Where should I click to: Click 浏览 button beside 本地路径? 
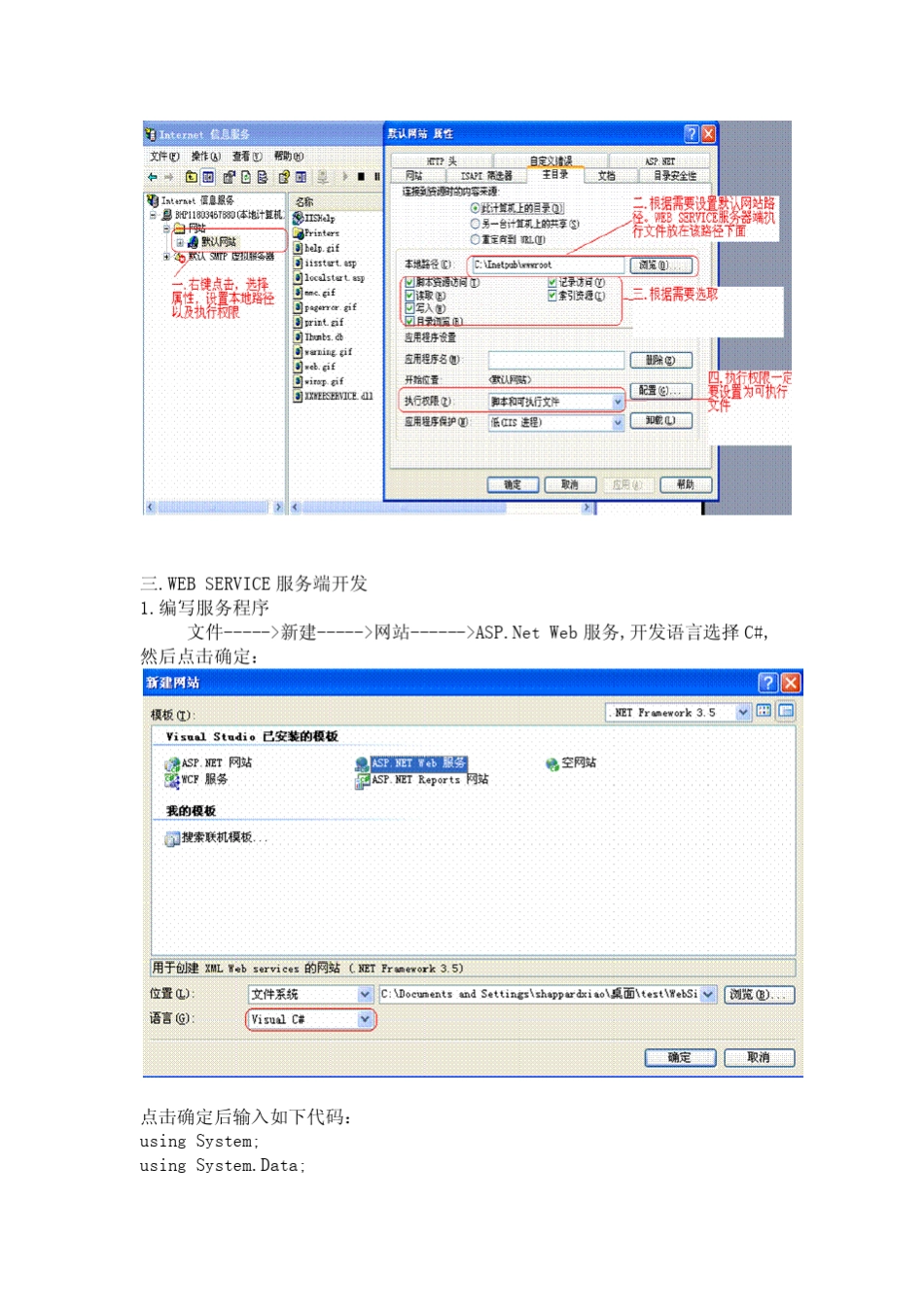661,265
